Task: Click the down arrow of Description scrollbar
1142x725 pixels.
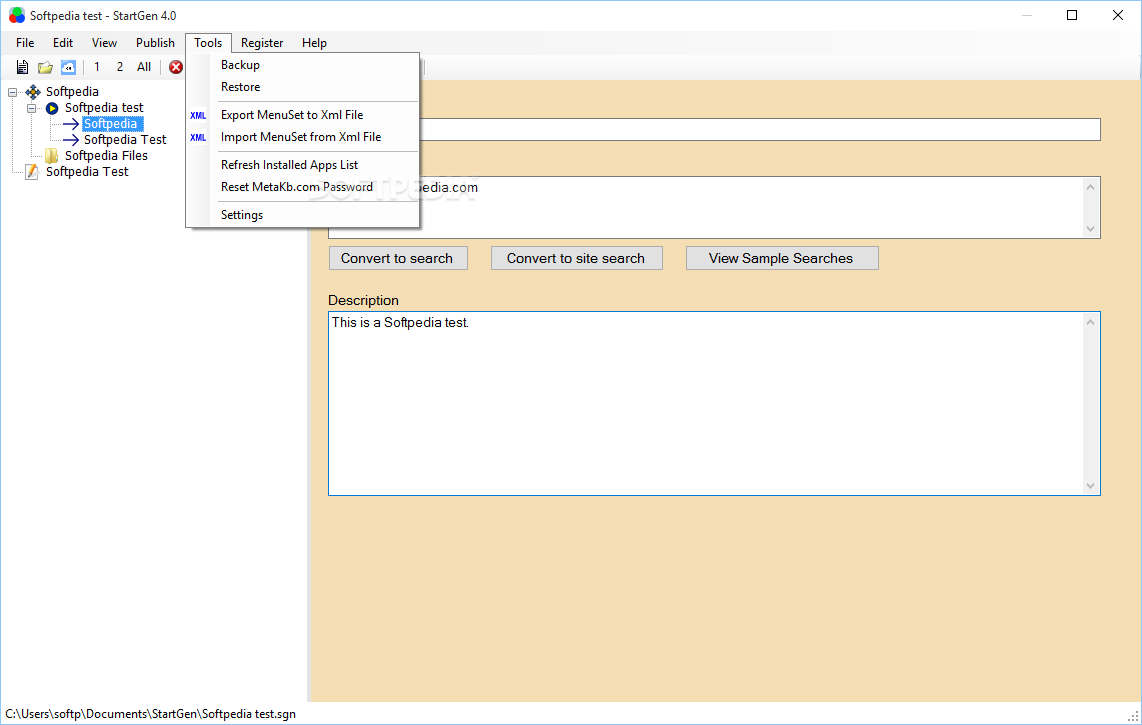Action: [1090, 485]
